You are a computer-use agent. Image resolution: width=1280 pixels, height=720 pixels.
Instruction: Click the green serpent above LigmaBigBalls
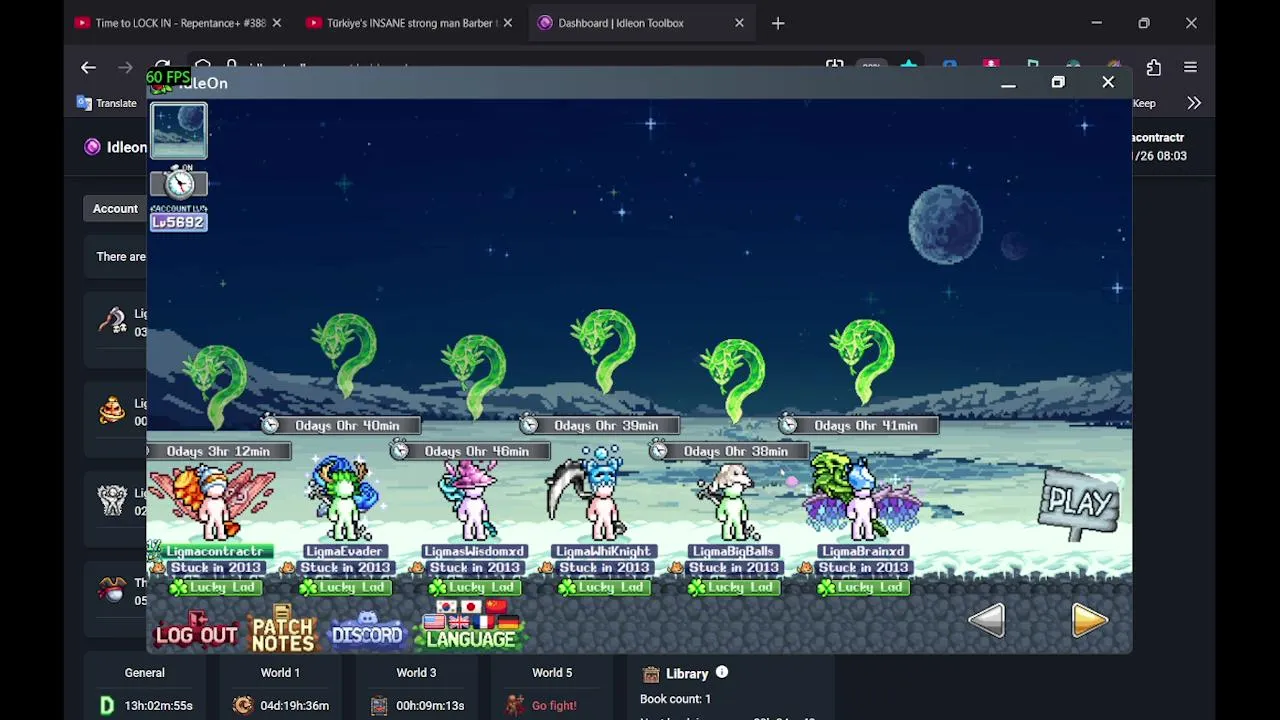coord(734,380)
